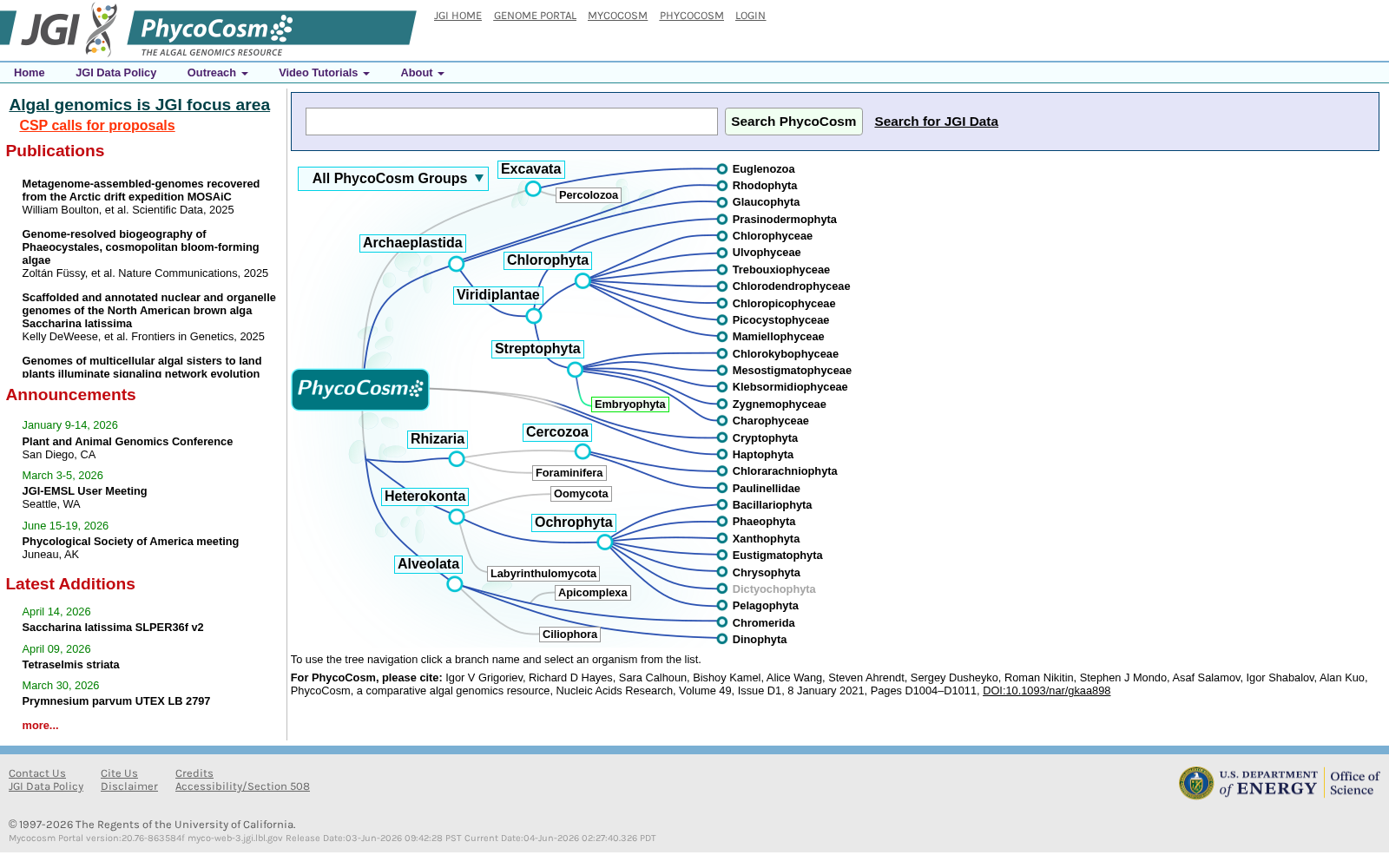Image resolution: width=1389 pixels, height=868 pixels.
Task: Select the Eustigmatophyta tree leaf
Action: [777, 556]
